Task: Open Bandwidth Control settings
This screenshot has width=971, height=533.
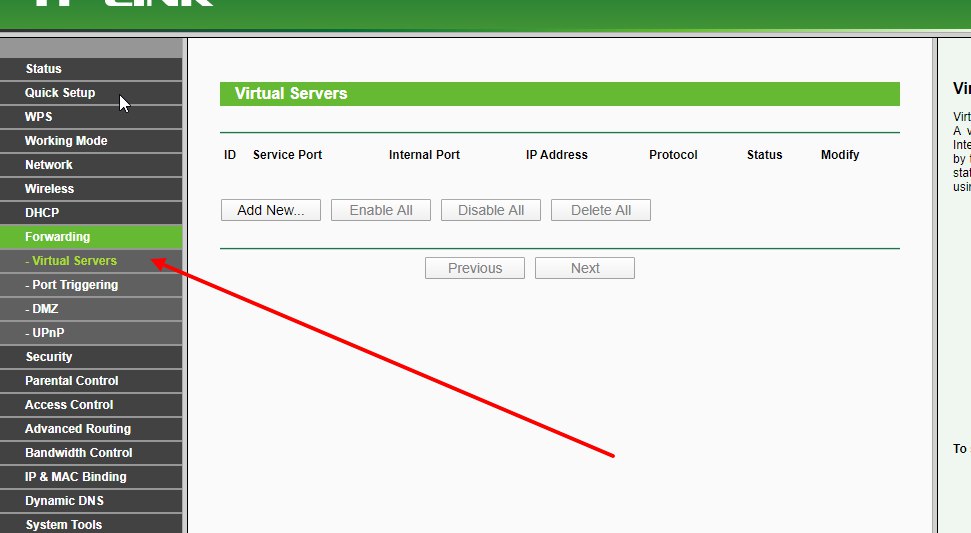Action: (x=91, y=453)
